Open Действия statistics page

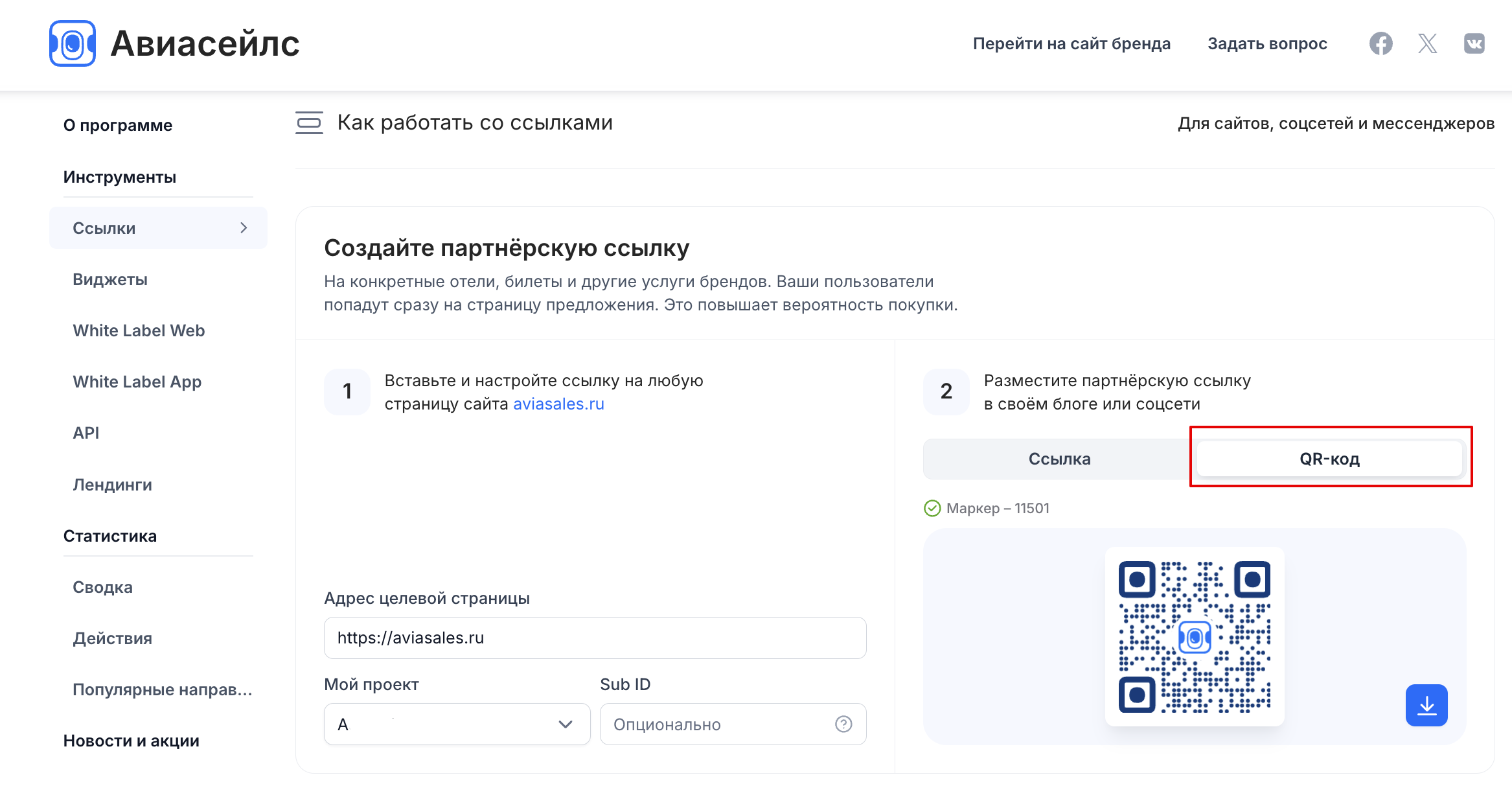(113, 638)
